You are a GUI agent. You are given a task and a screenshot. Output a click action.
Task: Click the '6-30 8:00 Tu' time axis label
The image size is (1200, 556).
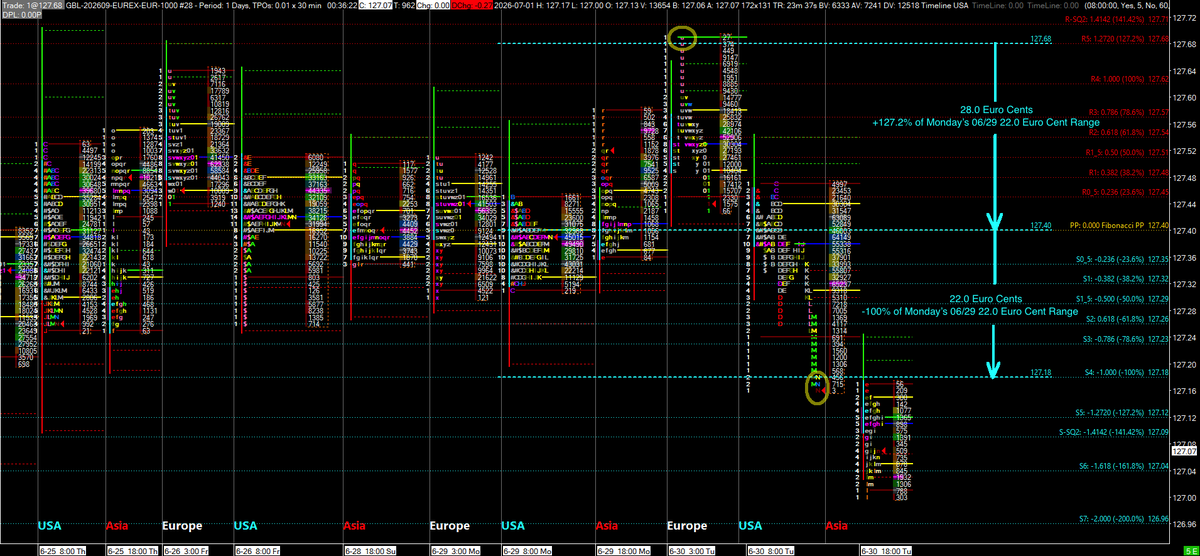769,550
